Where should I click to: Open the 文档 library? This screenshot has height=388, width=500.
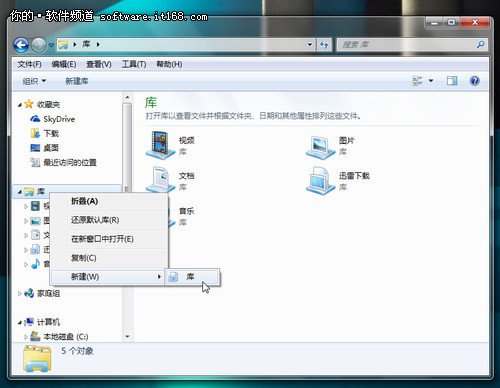(170, 180)
